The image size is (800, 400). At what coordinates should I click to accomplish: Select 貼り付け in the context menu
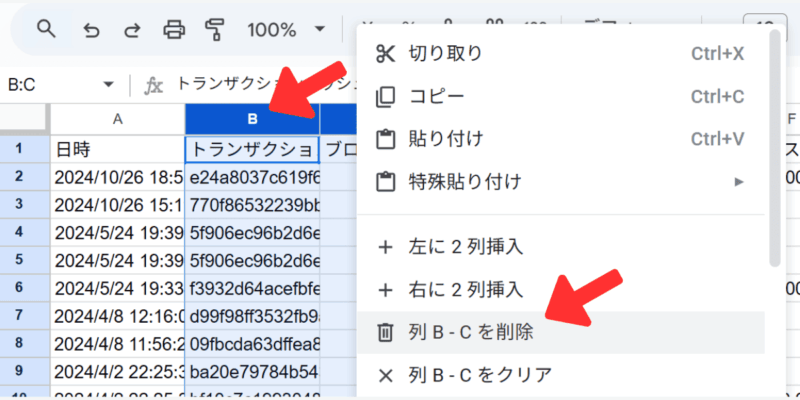pyautogui.click(x=561, y=139)
